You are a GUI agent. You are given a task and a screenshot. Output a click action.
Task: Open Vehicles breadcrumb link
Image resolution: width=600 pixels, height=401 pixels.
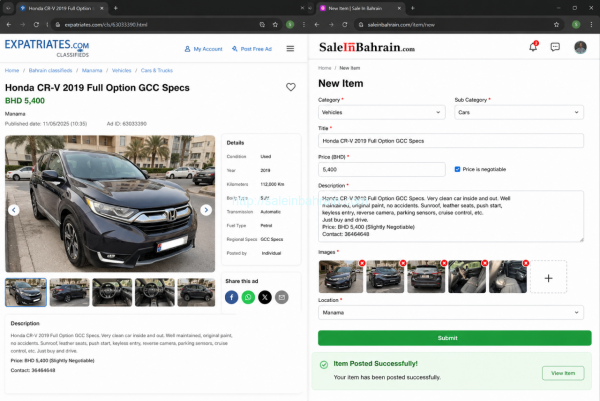tap(121, 70)
